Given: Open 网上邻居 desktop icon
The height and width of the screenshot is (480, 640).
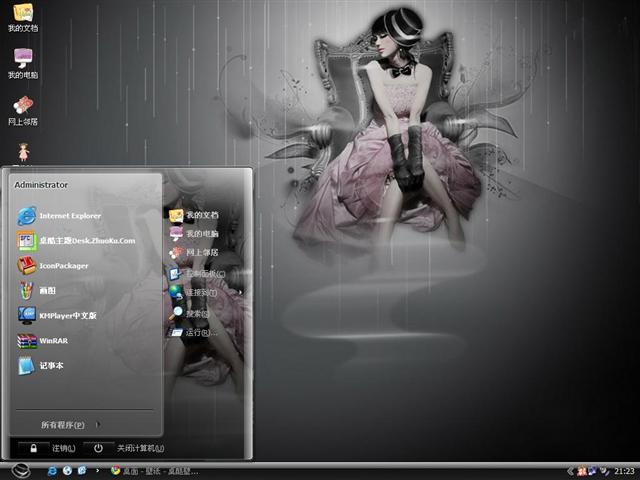Looking at the screenshot, I should (22, 109).
